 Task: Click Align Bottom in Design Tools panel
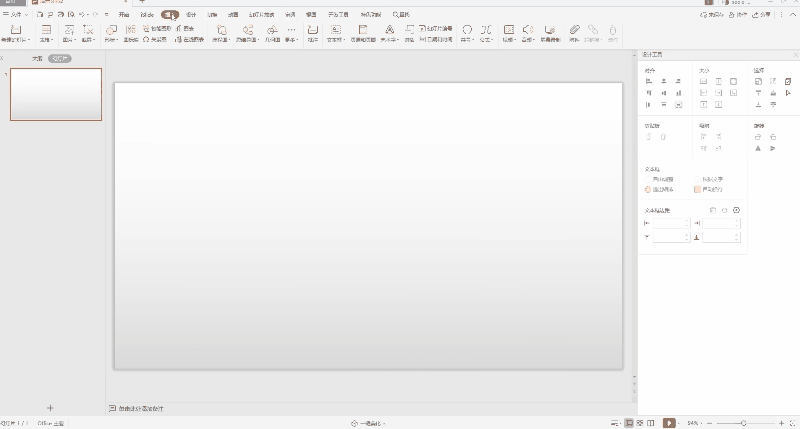pyautogui.click(x=678, y=93)
